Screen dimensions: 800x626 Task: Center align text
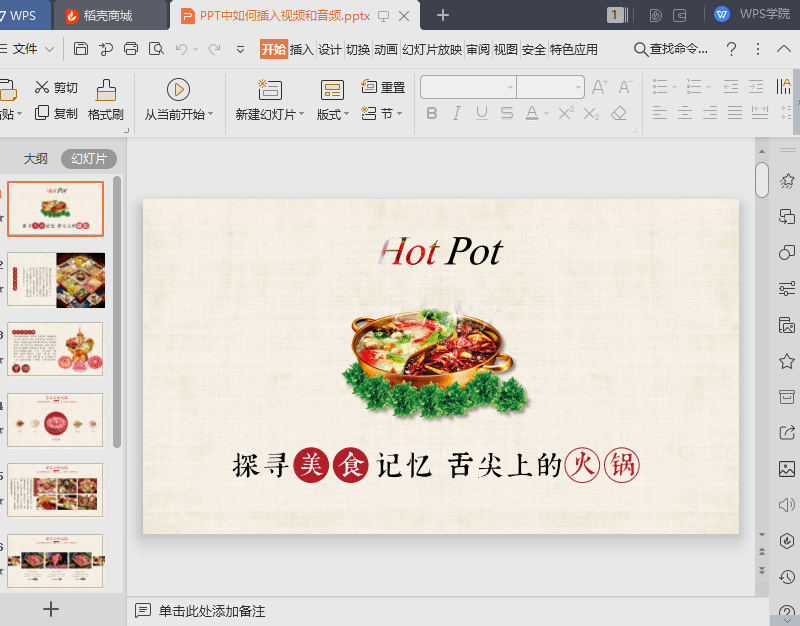(685, 113)
